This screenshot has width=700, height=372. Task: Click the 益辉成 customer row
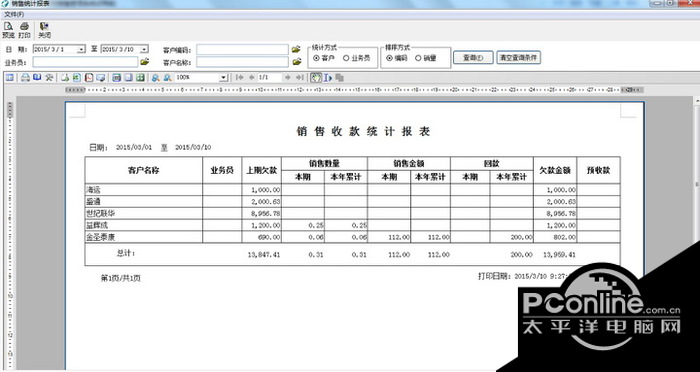(x=352, y=226)
